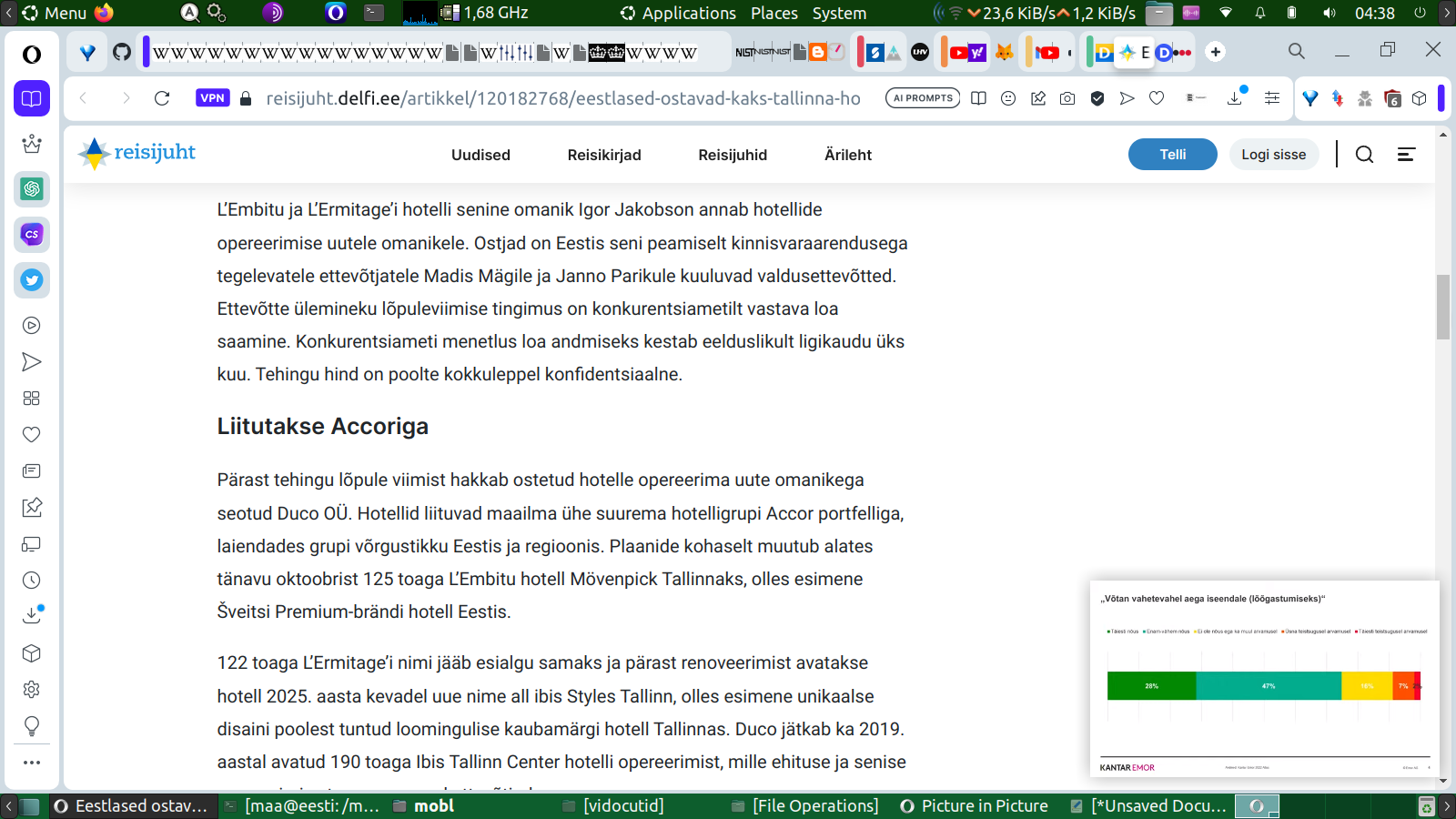The image size is (1456, 819).
Task: Open the MATE Menu button
Action: (x=55, y=13)
